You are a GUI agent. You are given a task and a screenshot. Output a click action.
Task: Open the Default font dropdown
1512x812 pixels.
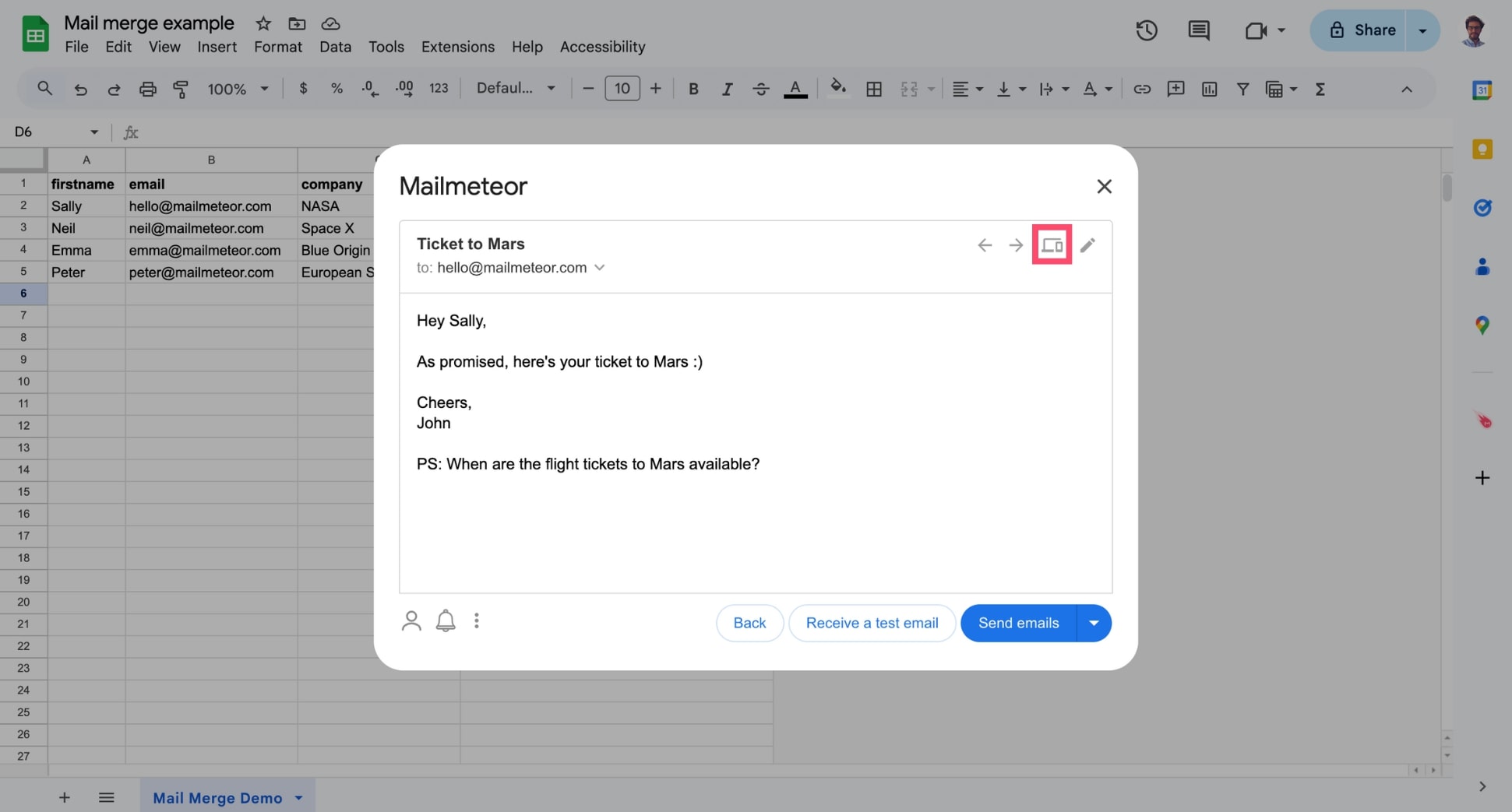coord(516,89)
